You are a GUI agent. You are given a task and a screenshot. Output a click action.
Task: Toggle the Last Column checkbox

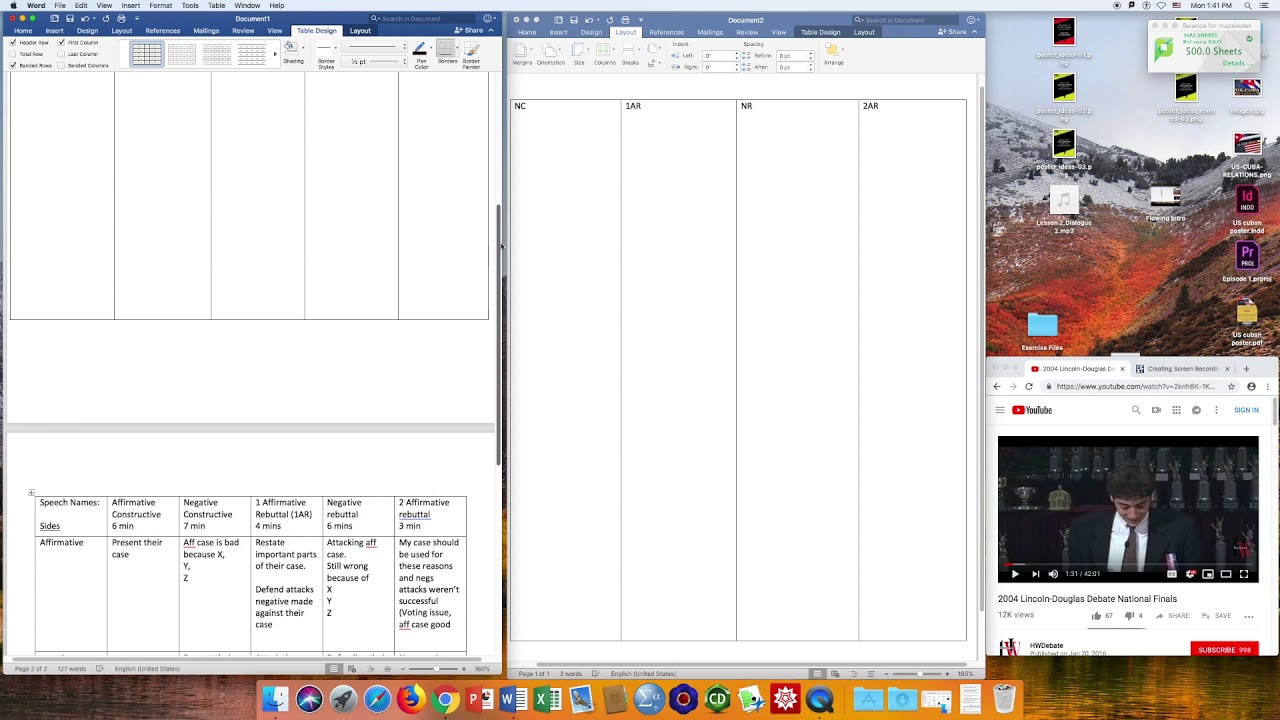tap(62, 54)
